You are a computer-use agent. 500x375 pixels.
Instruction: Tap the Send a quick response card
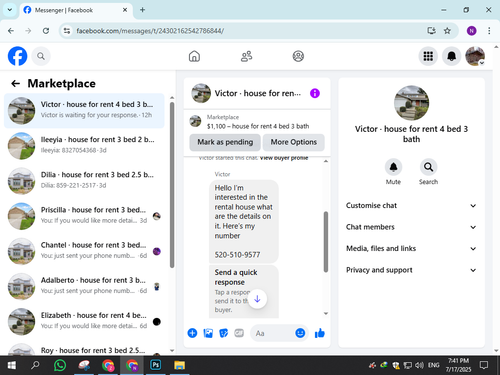(244, 291)
